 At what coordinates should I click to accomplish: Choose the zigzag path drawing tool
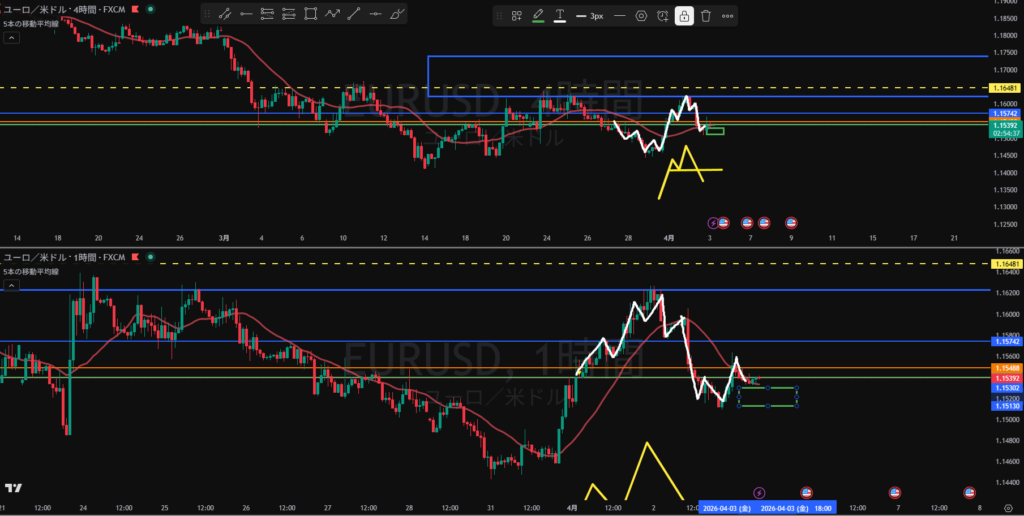(x=333, y=15)
